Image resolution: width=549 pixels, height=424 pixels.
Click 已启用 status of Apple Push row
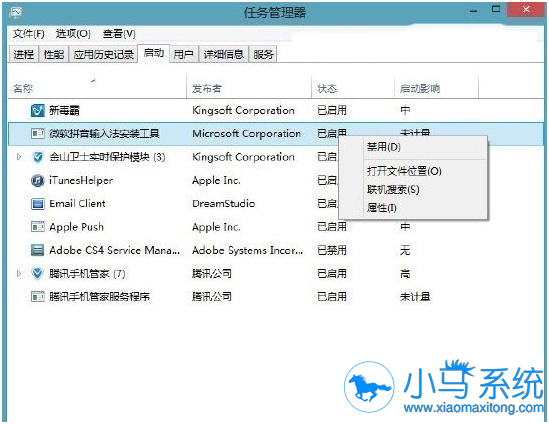click(x=332, y=227)
